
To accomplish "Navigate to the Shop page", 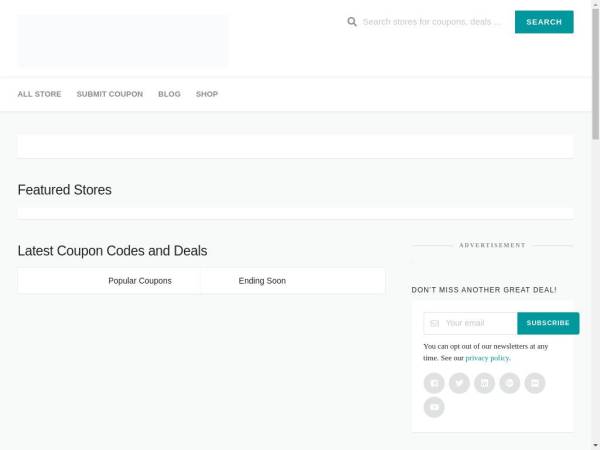I will tap(207, 94).
